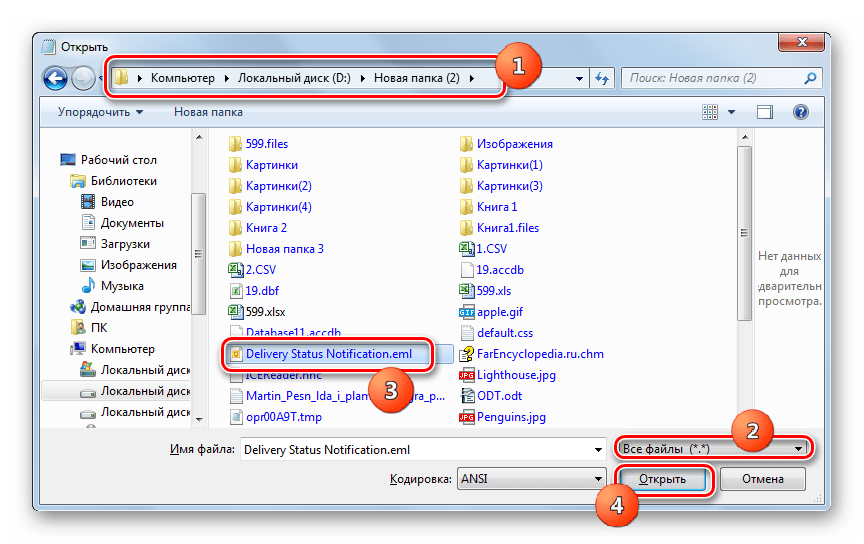This screenshot has height=544, width=864.
Task: Click the greyed Forward navigation arrow
Action: [84, 78]
